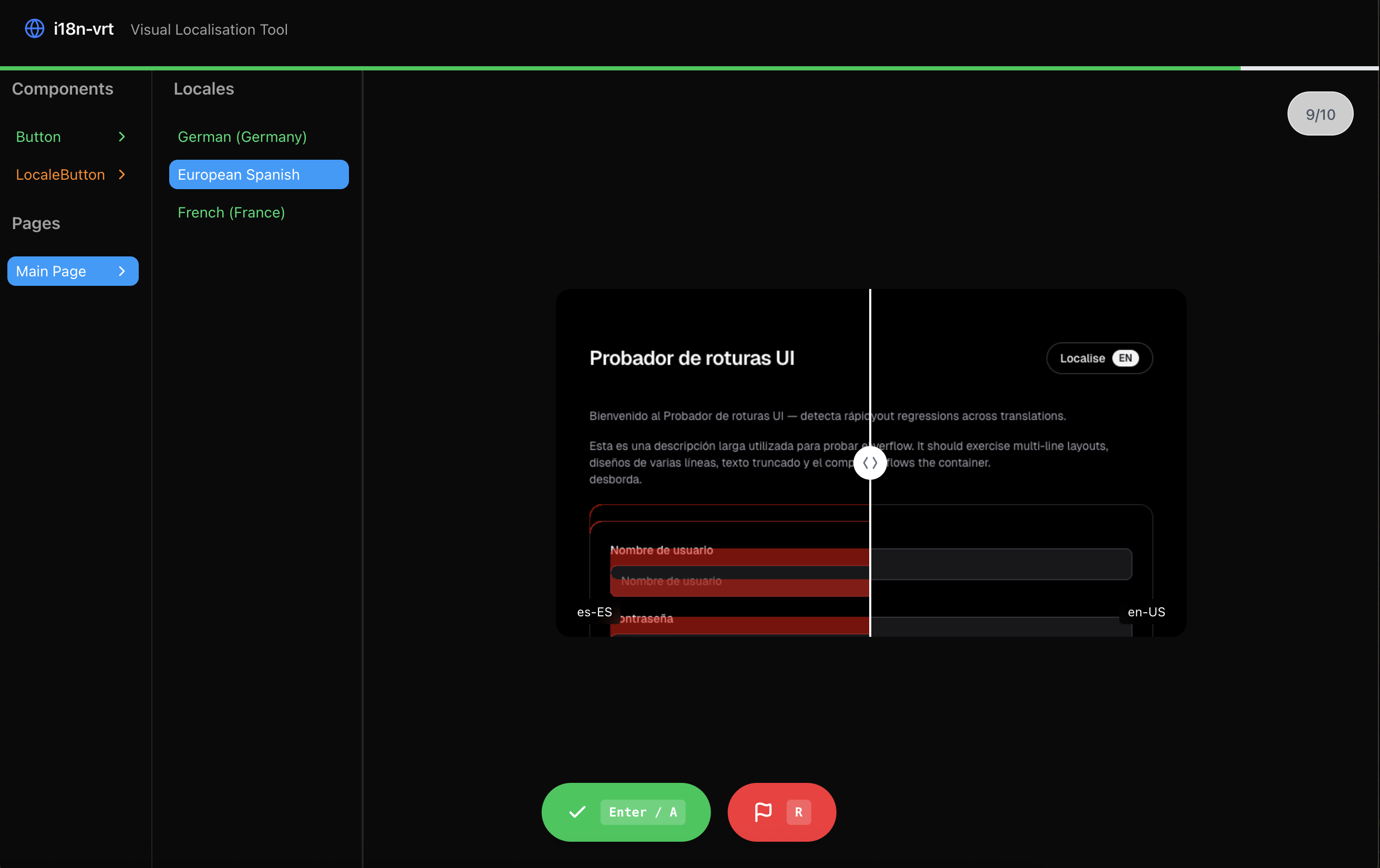The image size is (1380, 868).
Task: Select the German (Germany) locale
Action: tap(242, 137)
